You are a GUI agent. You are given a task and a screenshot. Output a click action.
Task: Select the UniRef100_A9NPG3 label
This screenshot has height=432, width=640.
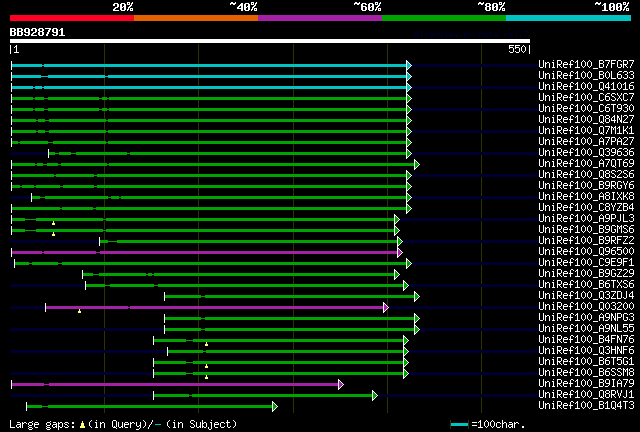pyautogui.click(x=586, y=318)
